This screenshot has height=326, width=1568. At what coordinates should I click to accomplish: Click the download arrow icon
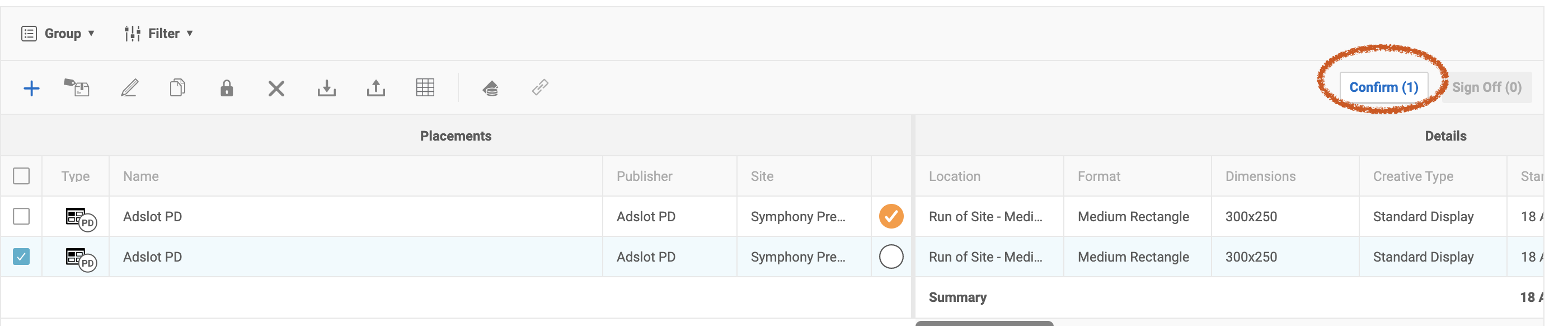(x=326, y=89)
